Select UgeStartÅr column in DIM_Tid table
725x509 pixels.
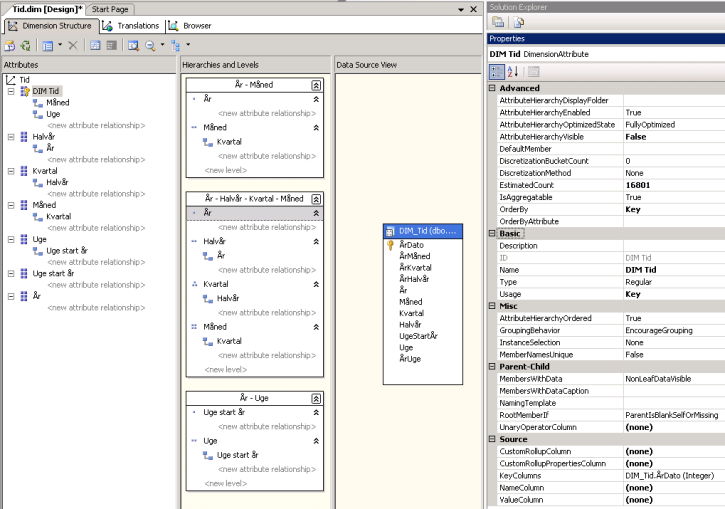[418, 336]
